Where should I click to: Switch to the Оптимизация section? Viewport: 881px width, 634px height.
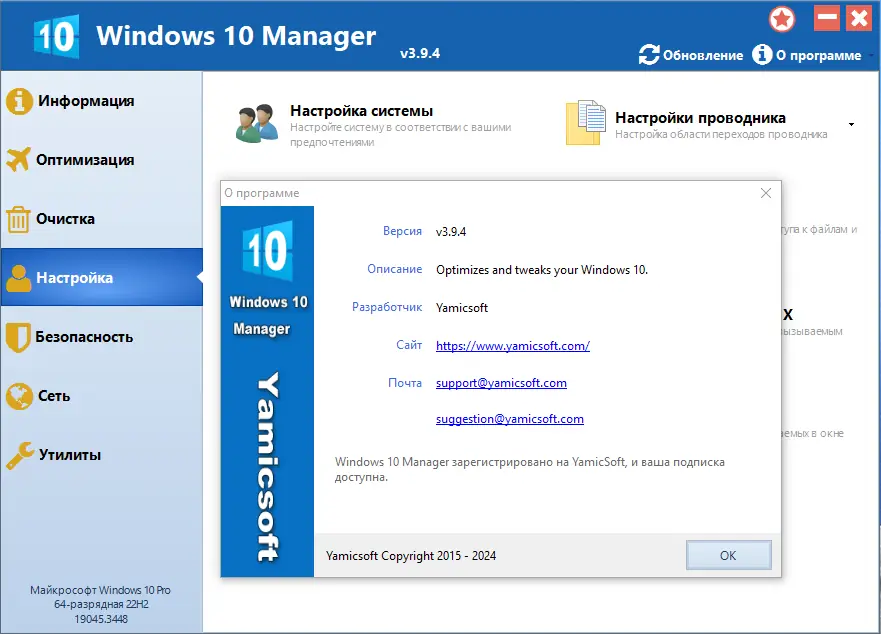pyautogui.click(x=101, y=160)
